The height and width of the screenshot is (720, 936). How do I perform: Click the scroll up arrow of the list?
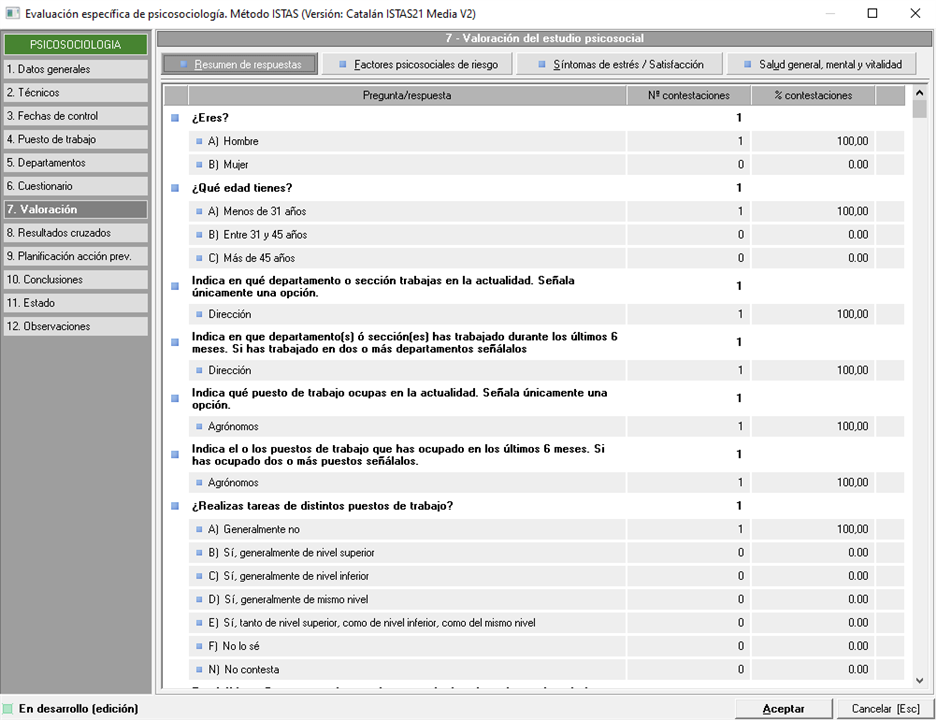(x=919, y=94)
